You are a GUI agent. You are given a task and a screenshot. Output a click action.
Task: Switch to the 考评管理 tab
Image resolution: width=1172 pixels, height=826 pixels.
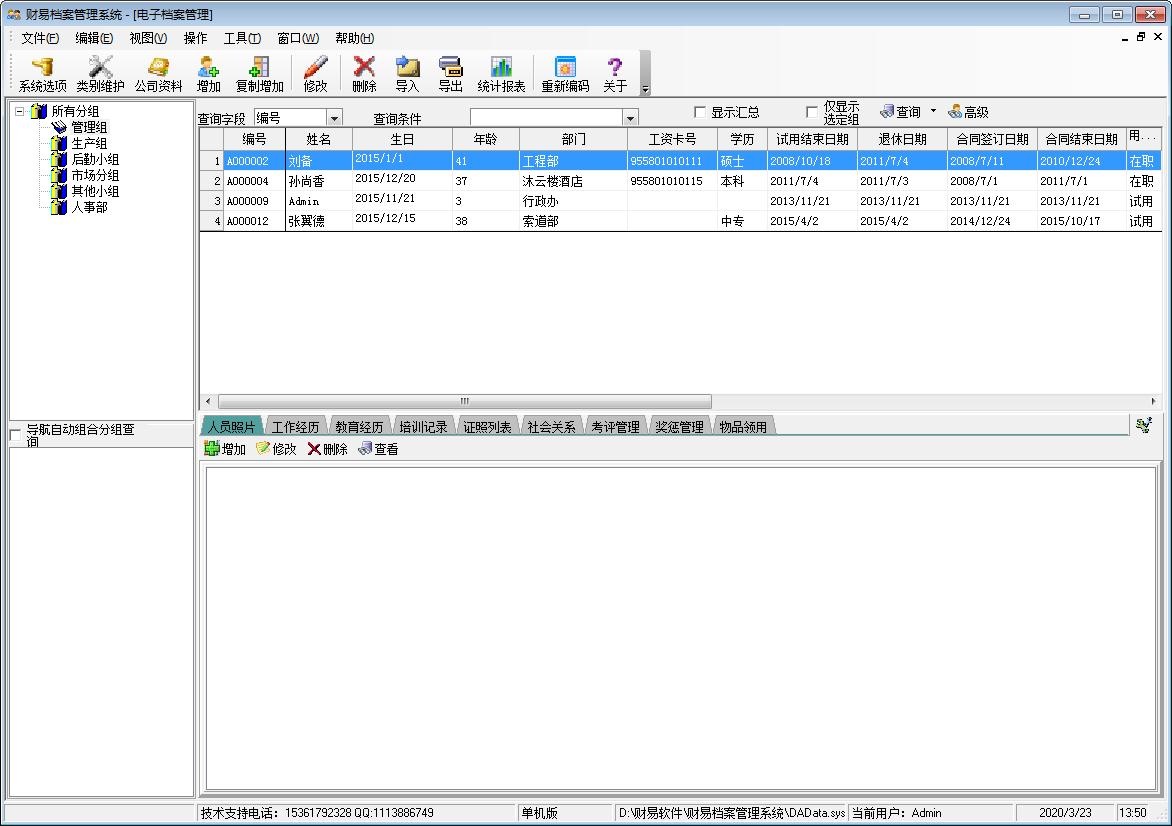(x=615, y=427)
